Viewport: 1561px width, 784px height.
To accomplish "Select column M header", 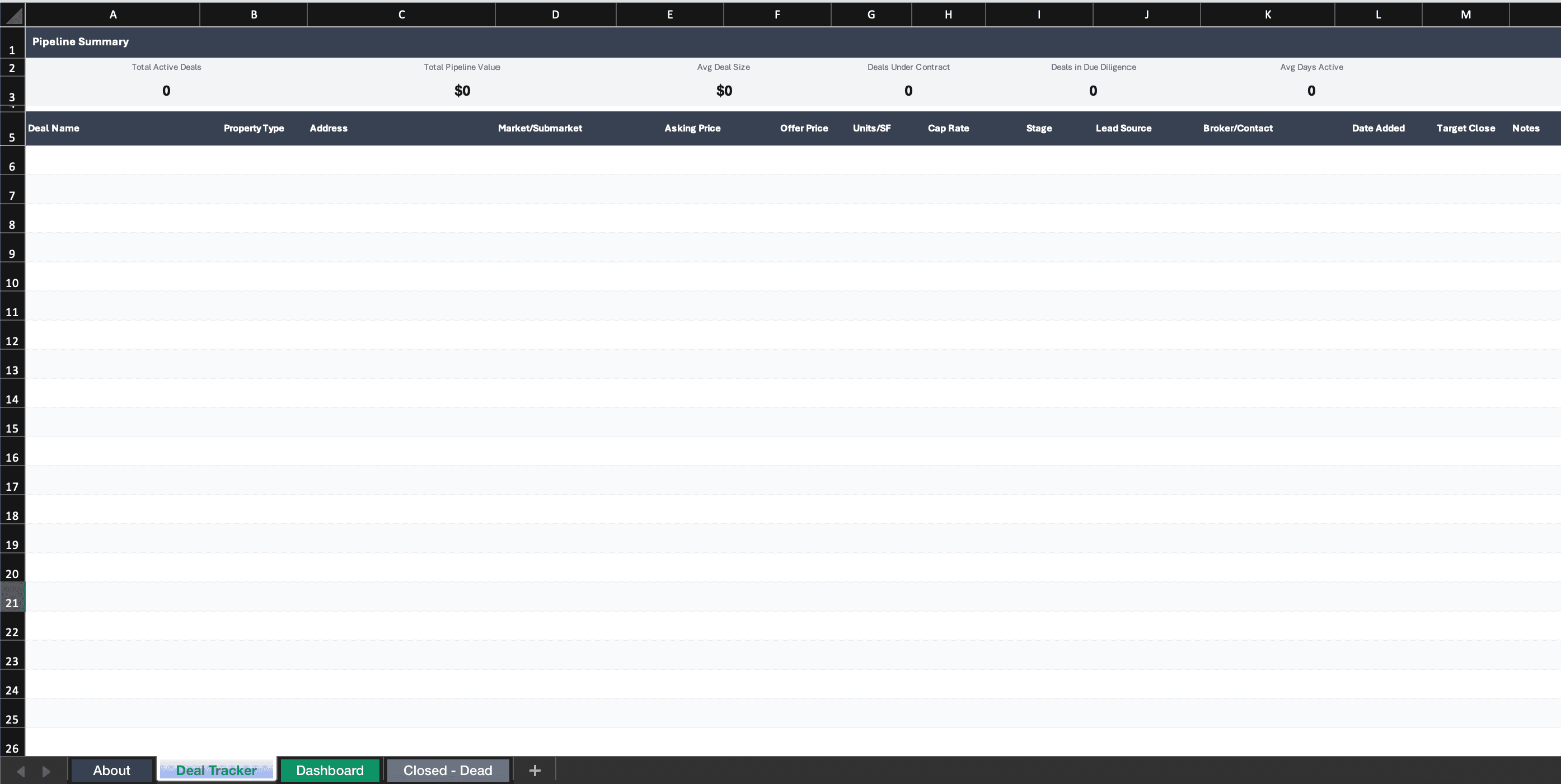I will pos(1465,15).
